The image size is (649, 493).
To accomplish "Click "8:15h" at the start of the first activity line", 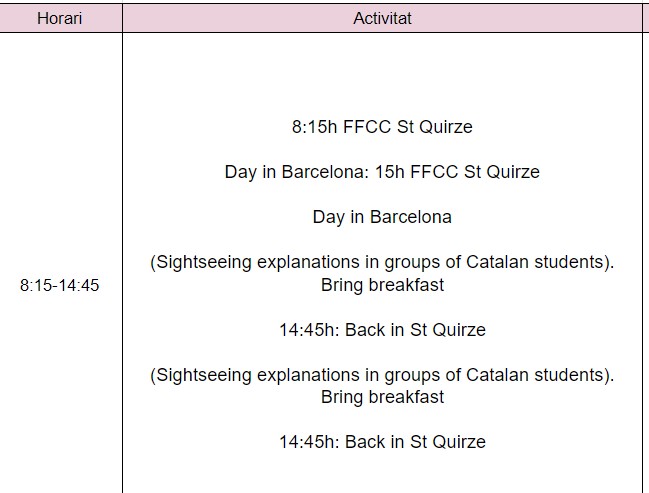I will [314, 127].
